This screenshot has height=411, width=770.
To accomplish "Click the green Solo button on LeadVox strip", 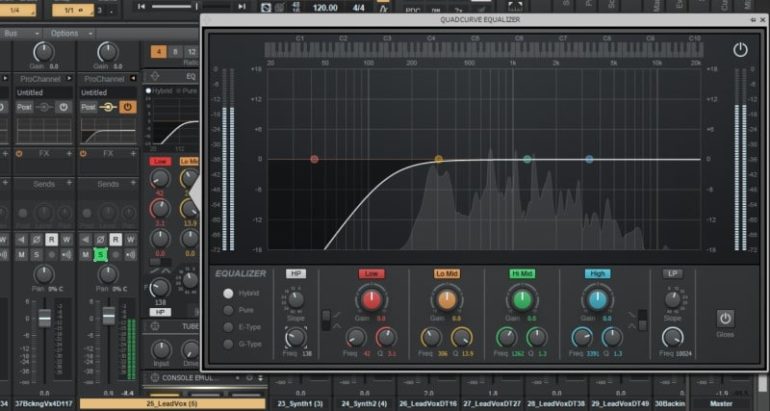I will coord(100,255).
